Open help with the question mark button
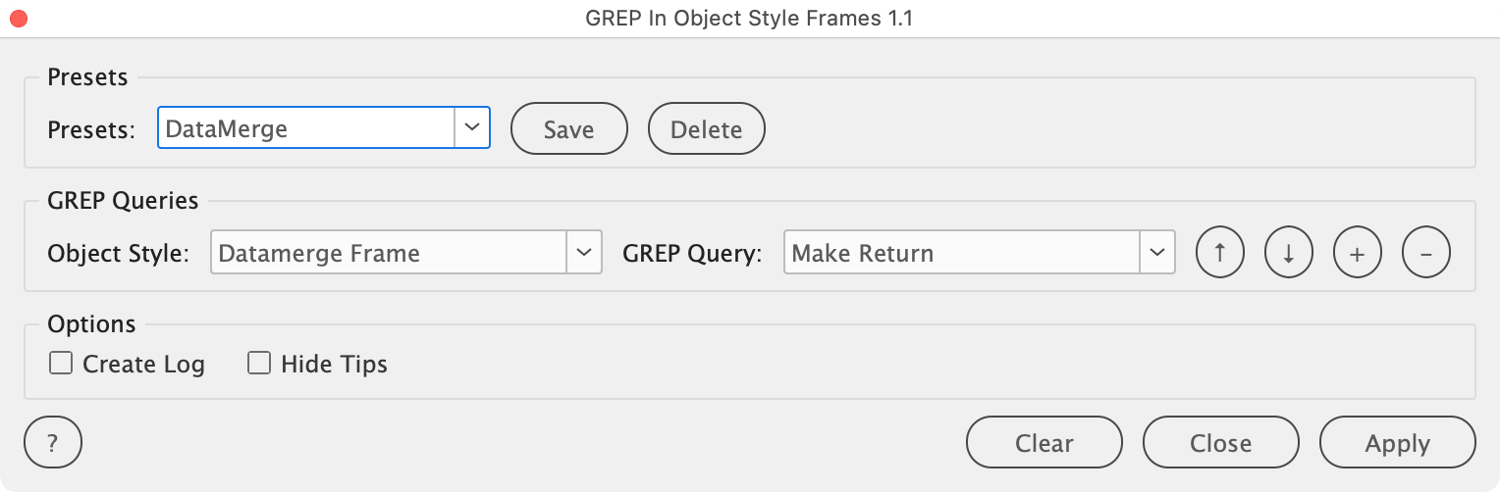The image size is (1500, 492). pyautogui.click(x=52, y=442)
